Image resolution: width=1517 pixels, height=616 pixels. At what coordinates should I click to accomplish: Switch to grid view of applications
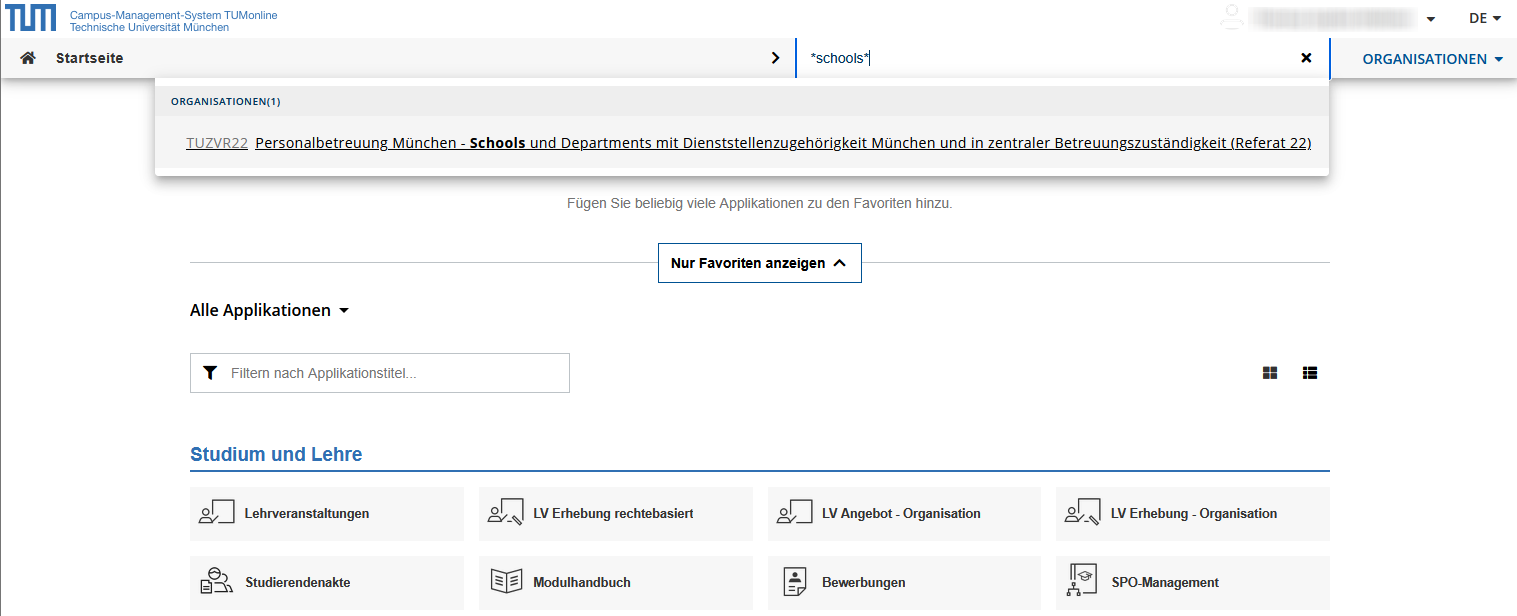[x=1270, y=373]
